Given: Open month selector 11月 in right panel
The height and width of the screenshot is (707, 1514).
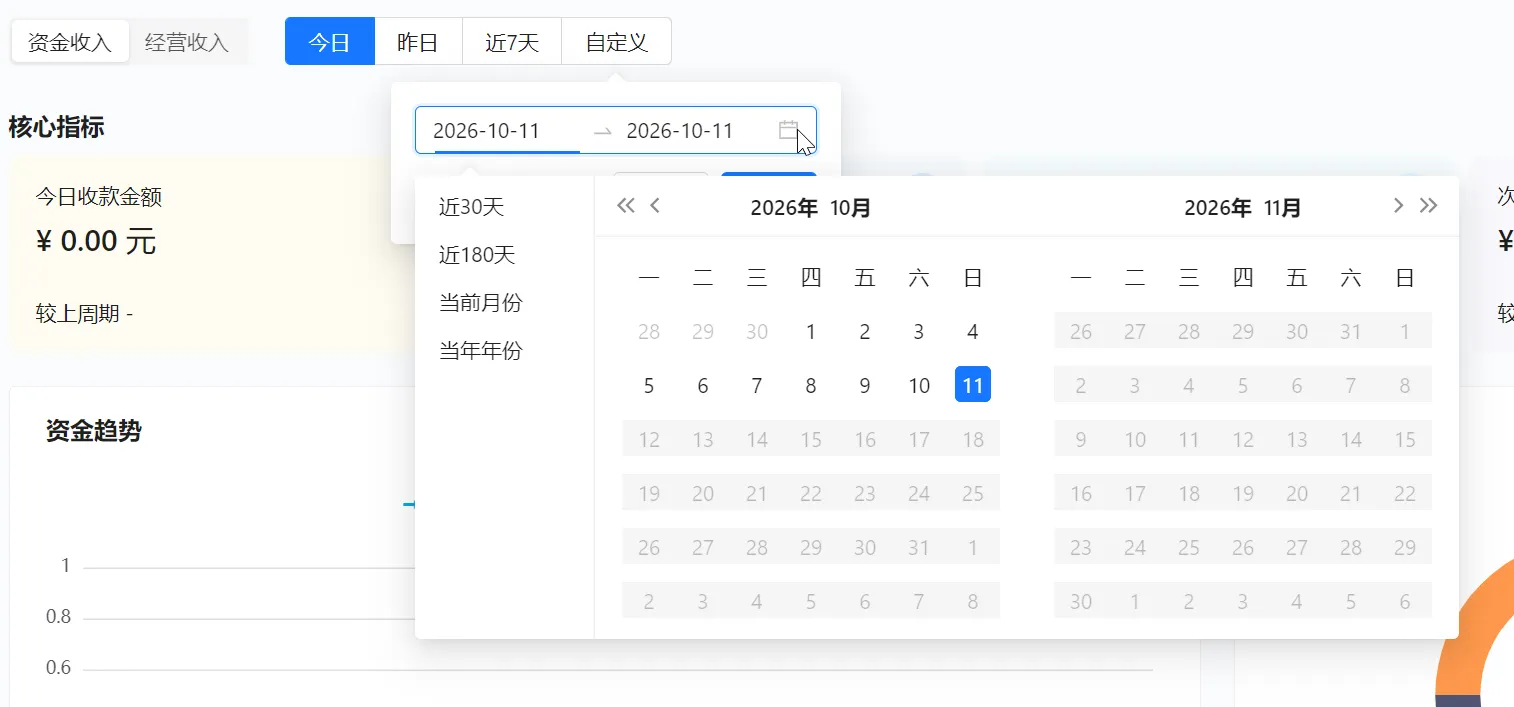Looking at the screenshot, I should (x=1283, y=208).
